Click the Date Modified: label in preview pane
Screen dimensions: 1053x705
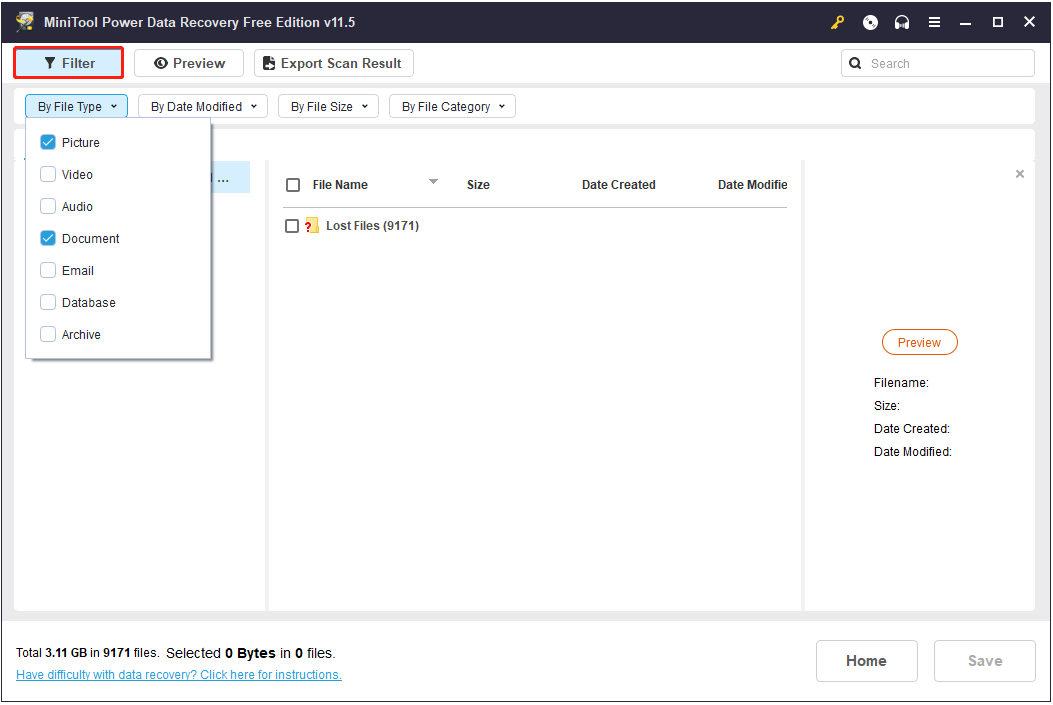[x=913, y=452]
